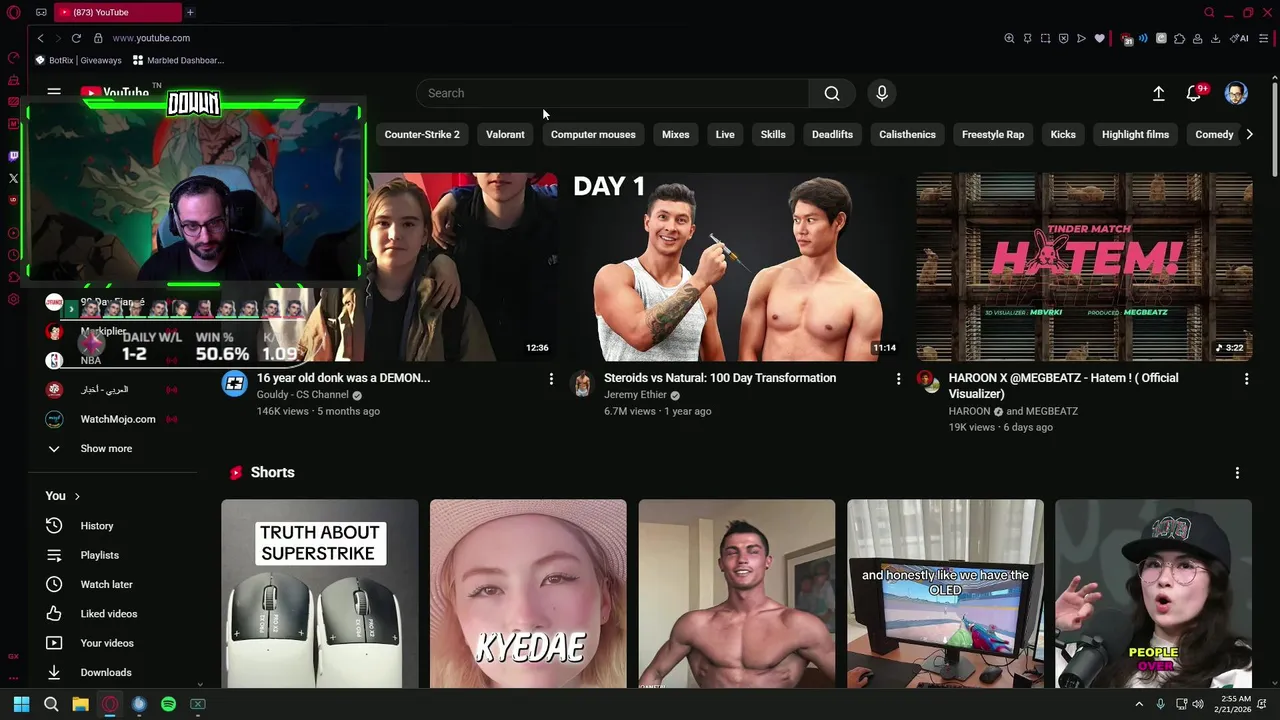Open the YouTube upload arrow icon
The height and width of the screenshot is (720, 1280).
click(1158, 93)
